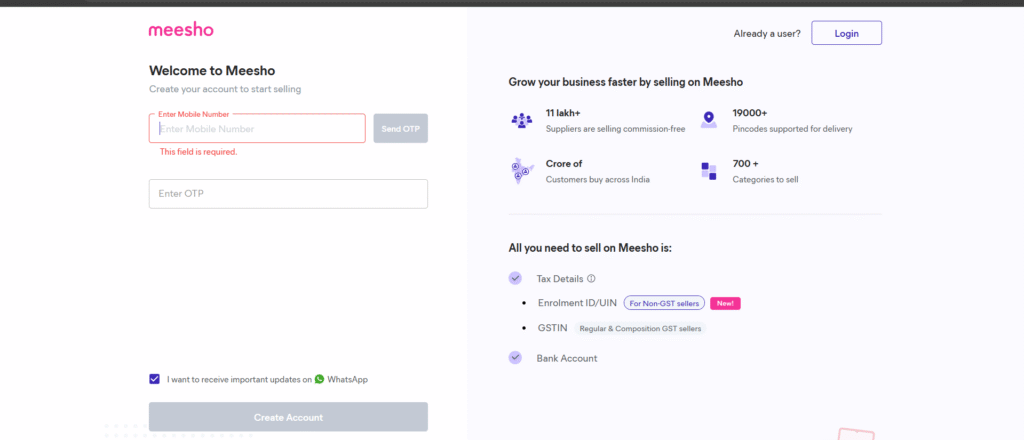Click the GSTIN list item
Viewport: 1024px width, 440px height.
click(553, 328)
